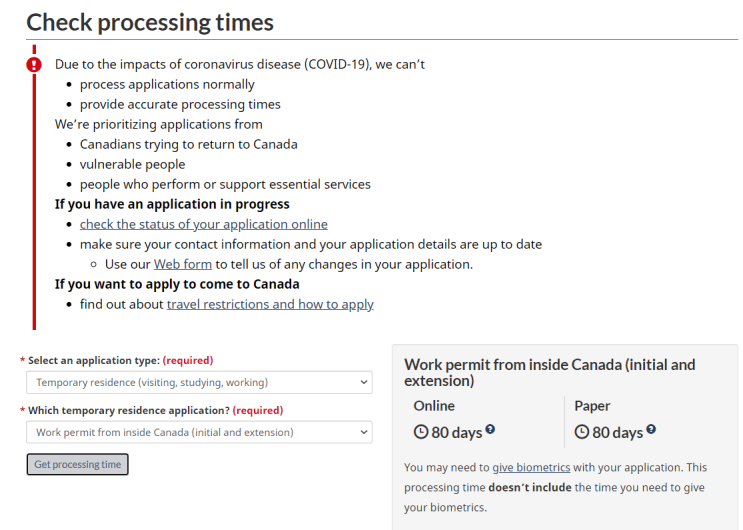Click the clock icon under Paper
The height and width of the screenshot is (530, 743).
(581, 432)
